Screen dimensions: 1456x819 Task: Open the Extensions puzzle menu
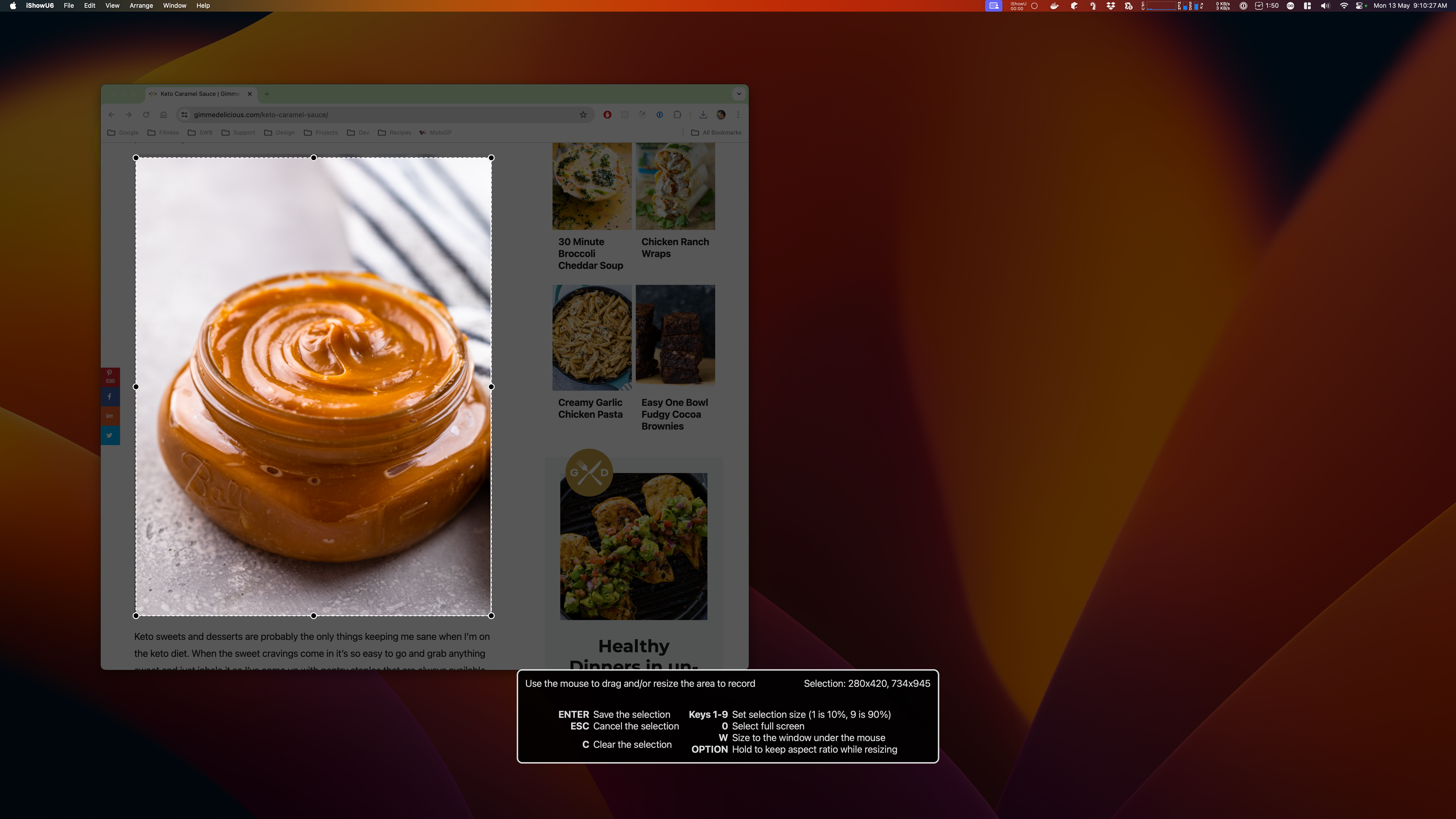click(x=677, y=115)
